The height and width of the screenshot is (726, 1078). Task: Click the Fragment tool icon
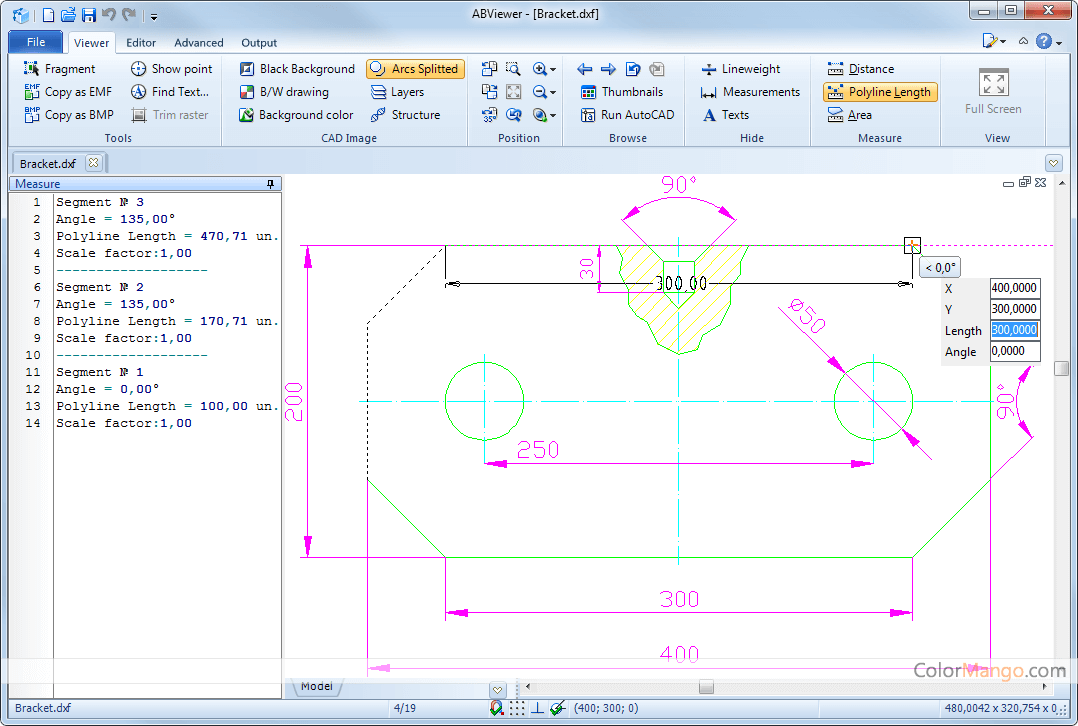click(x=31, y=69)
